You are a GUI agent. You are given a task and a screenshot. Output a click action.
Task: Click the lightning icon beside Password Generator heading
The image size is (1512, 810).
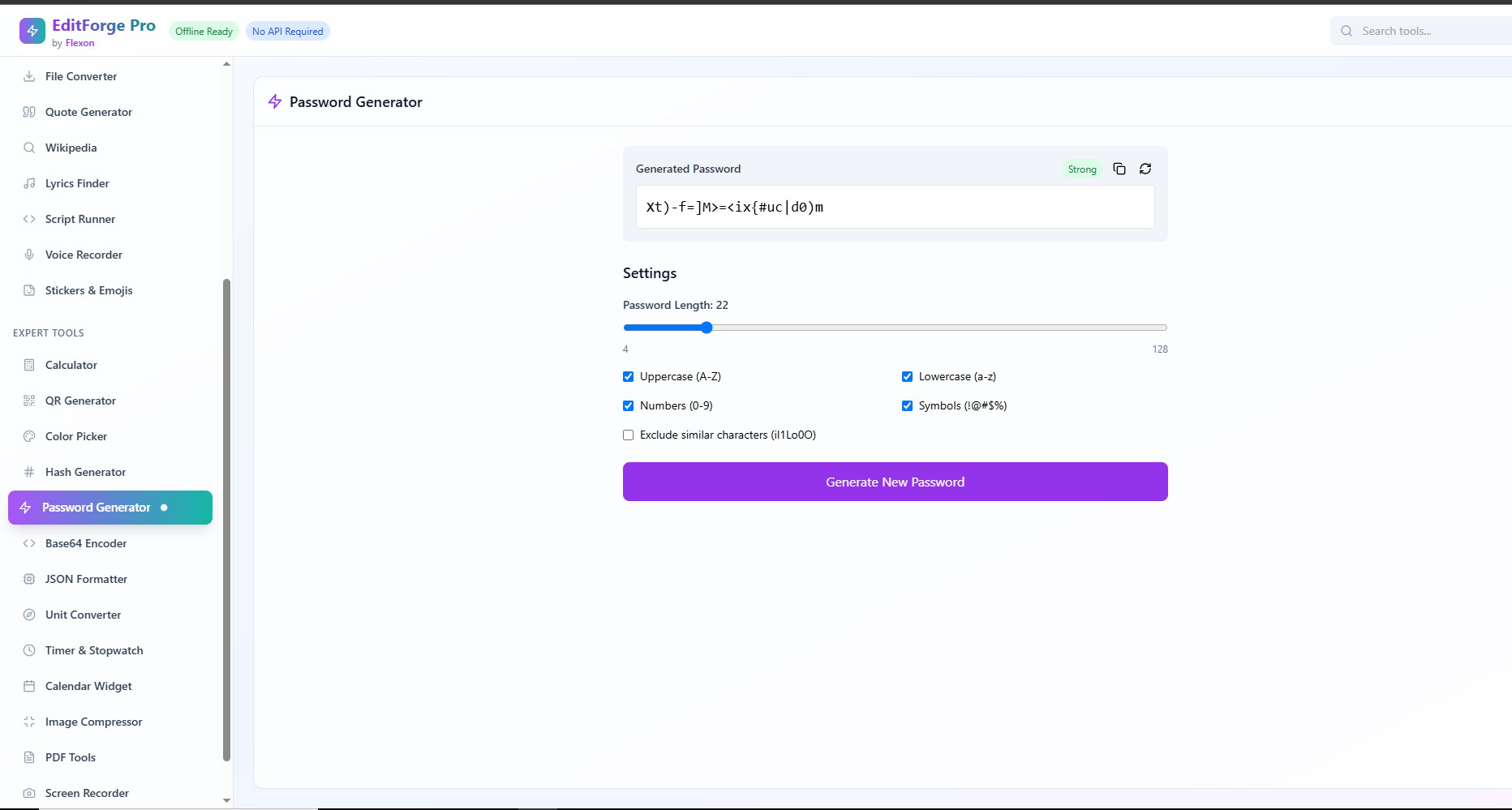tap(275, 101)
